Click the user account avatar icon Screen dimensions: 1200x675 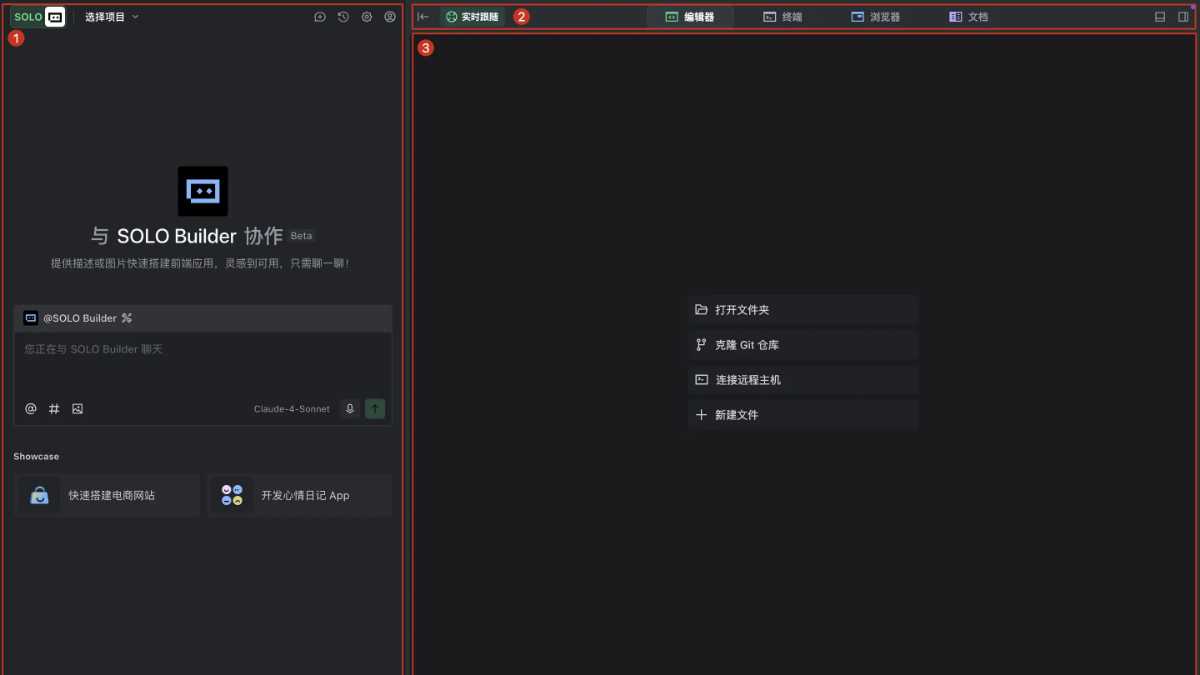(390, 17)
